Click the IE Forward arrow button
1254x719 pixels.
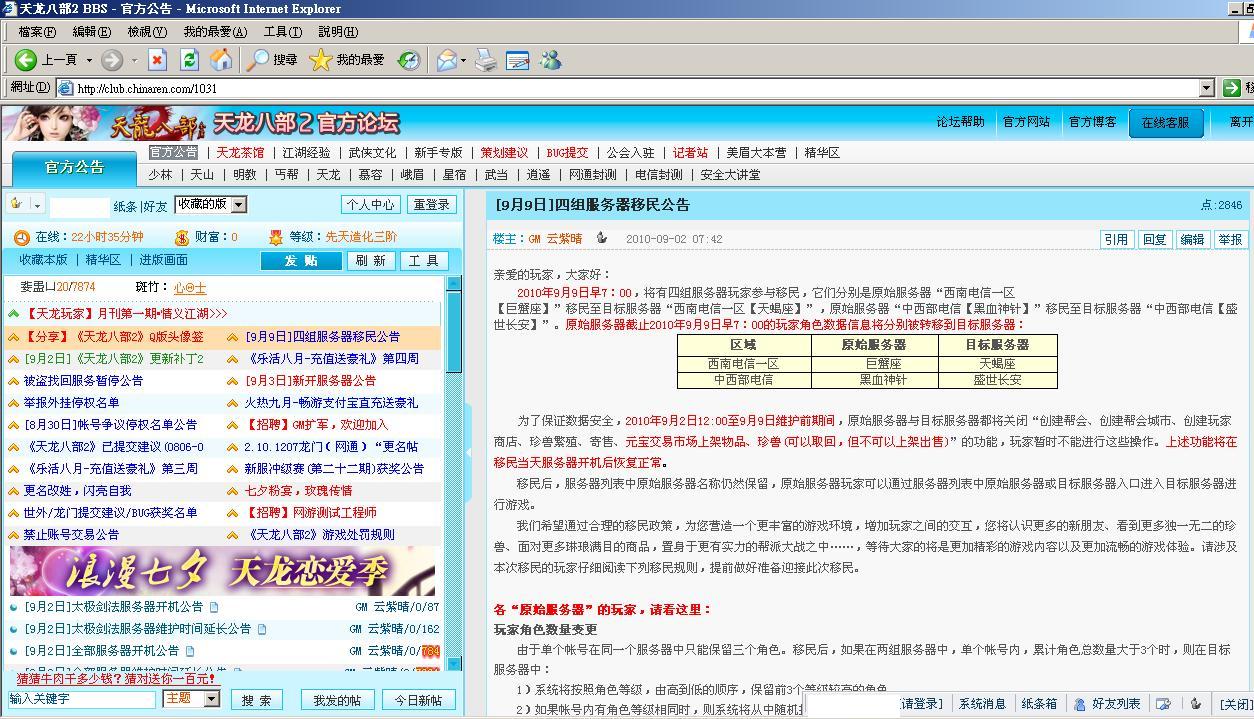112,60
